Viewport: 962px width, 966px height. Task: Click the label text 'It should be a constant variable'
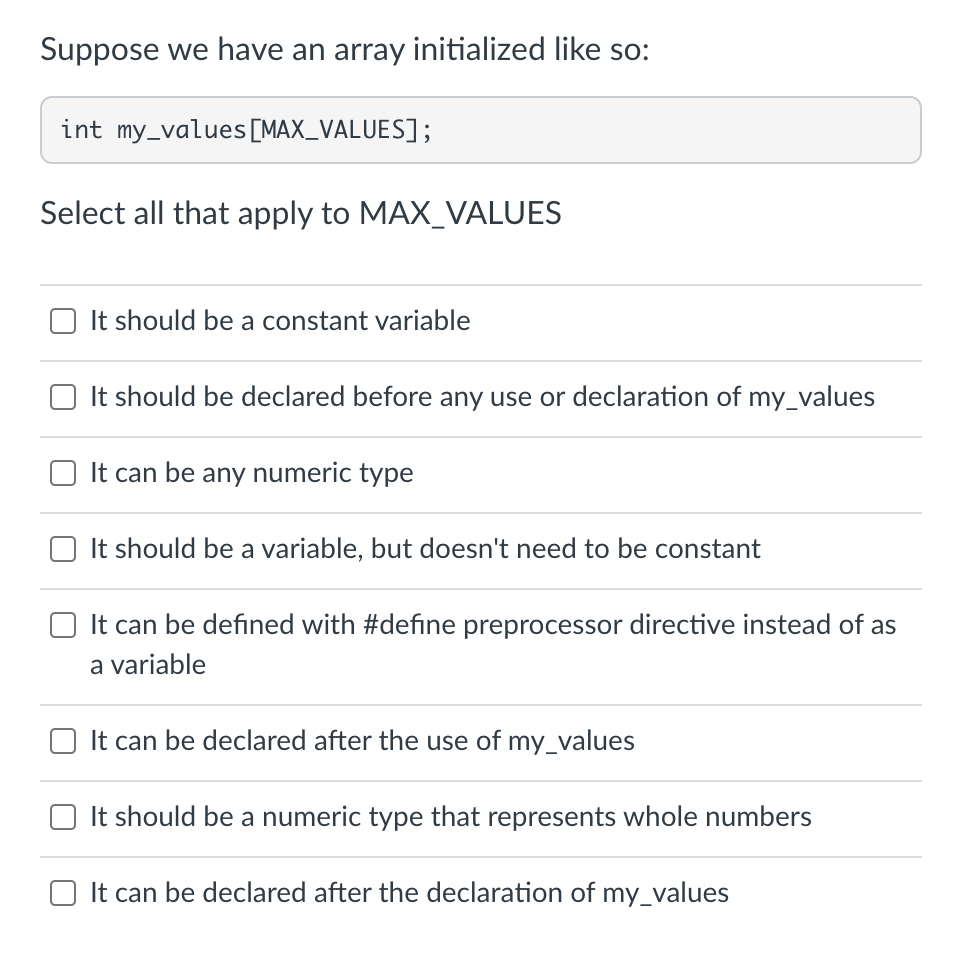pyautogui.click(x=280, y=321)
